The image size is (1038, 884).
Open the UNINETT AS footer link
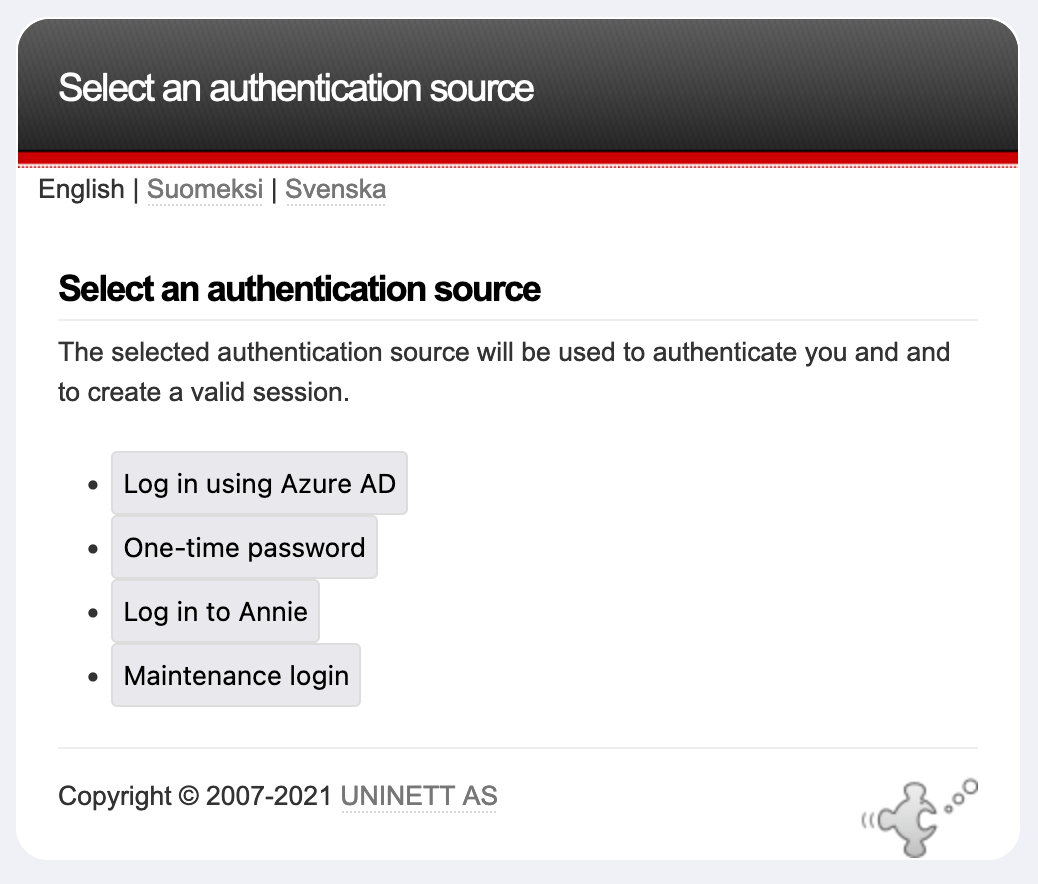coord(419,796)
